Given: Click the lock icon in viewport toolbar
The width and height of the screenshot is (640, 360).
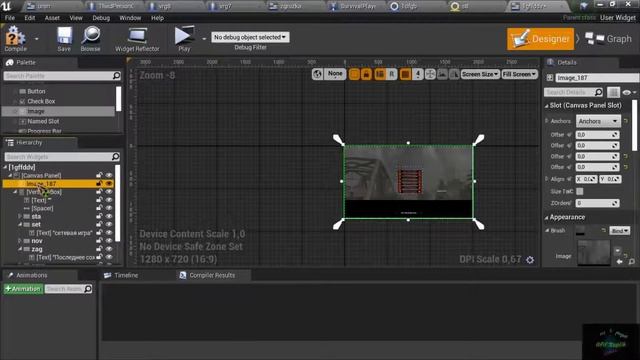Looking at the screenshot, I should tap(366, 74).
